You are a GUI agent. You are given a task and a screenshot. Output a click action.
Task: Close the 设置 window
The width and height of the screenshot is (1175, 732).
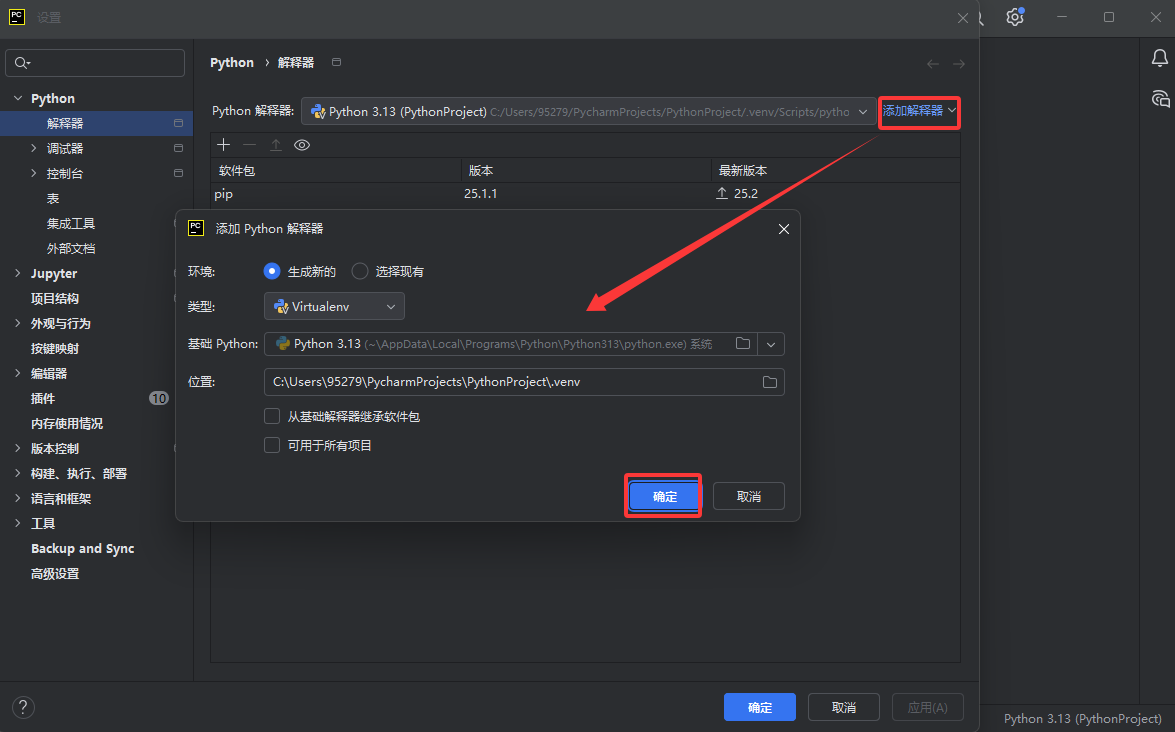point(963,18)
